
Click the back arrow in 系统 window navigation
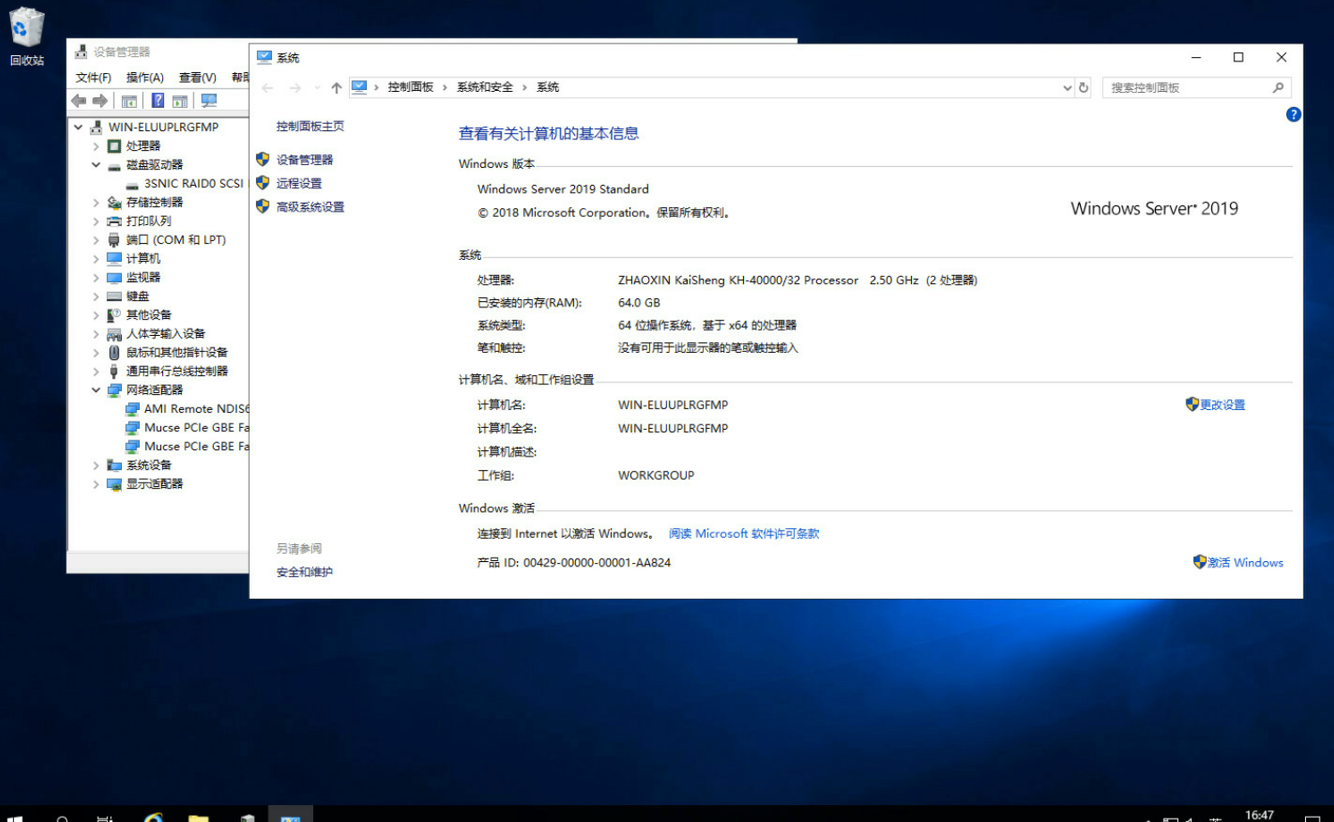click(268, 88)
